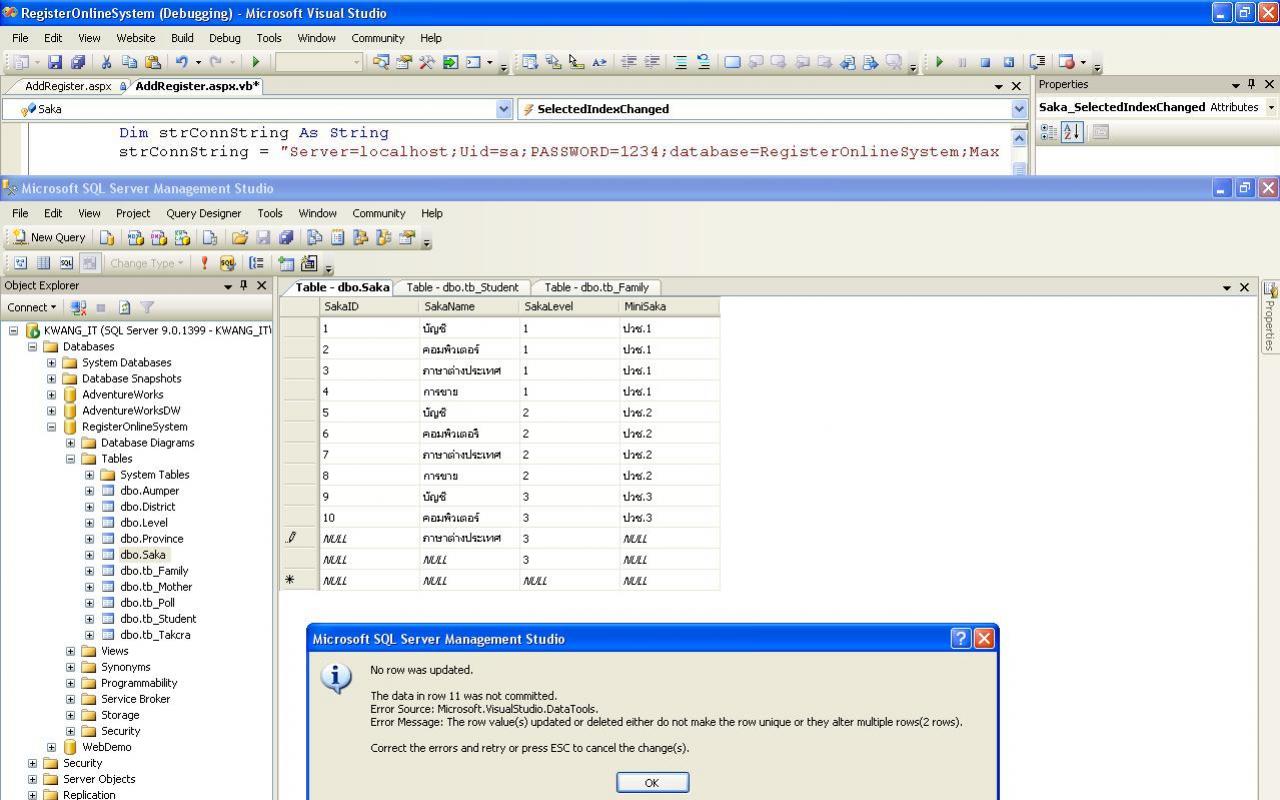The width and height of the screenshot is (1280, 800).
Task: Click Add Table icon in Query Designer toolbar
Action: [286, 263]
